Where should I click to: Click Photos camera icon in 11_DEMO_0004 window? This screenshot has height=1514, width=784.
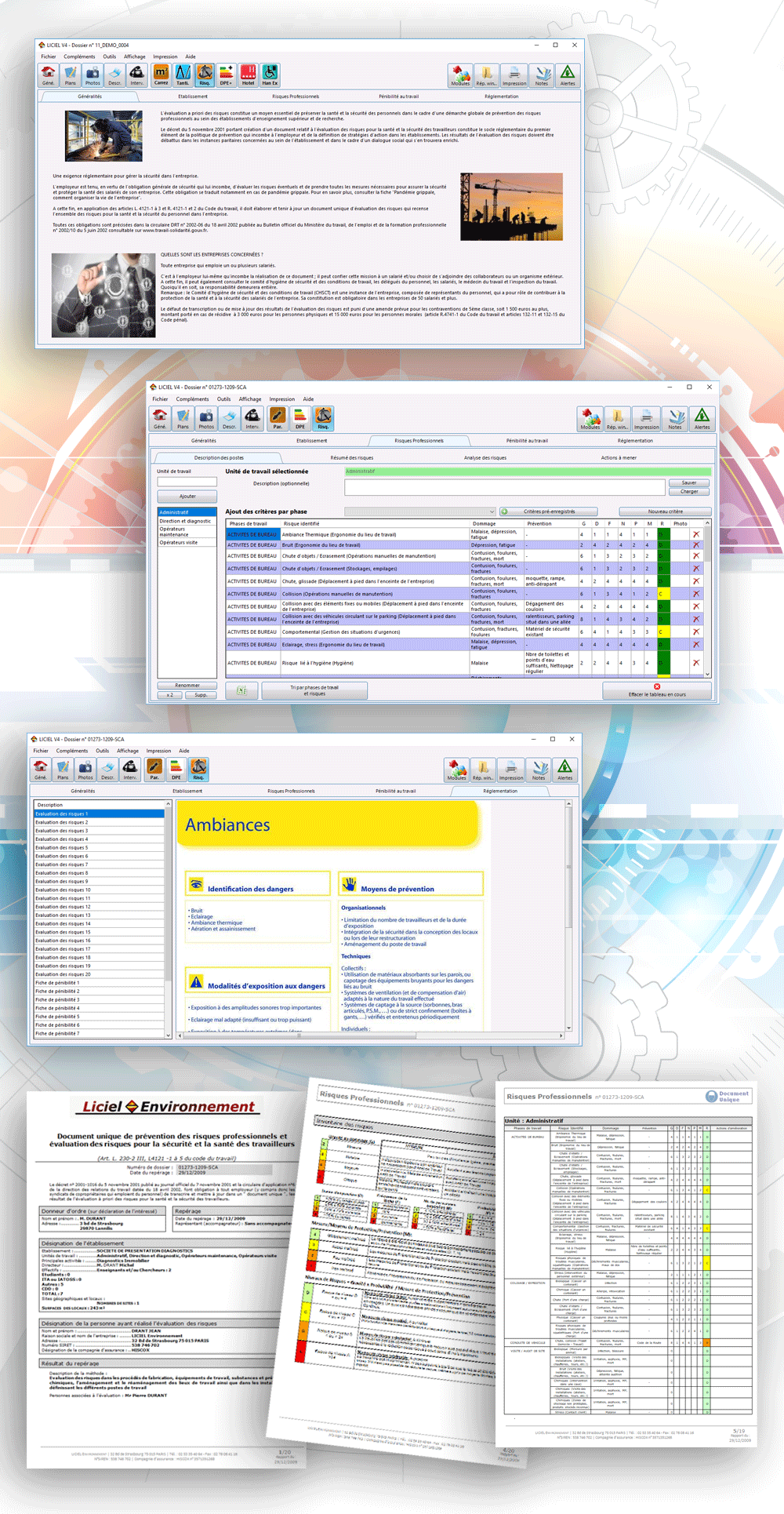point(93,75)
